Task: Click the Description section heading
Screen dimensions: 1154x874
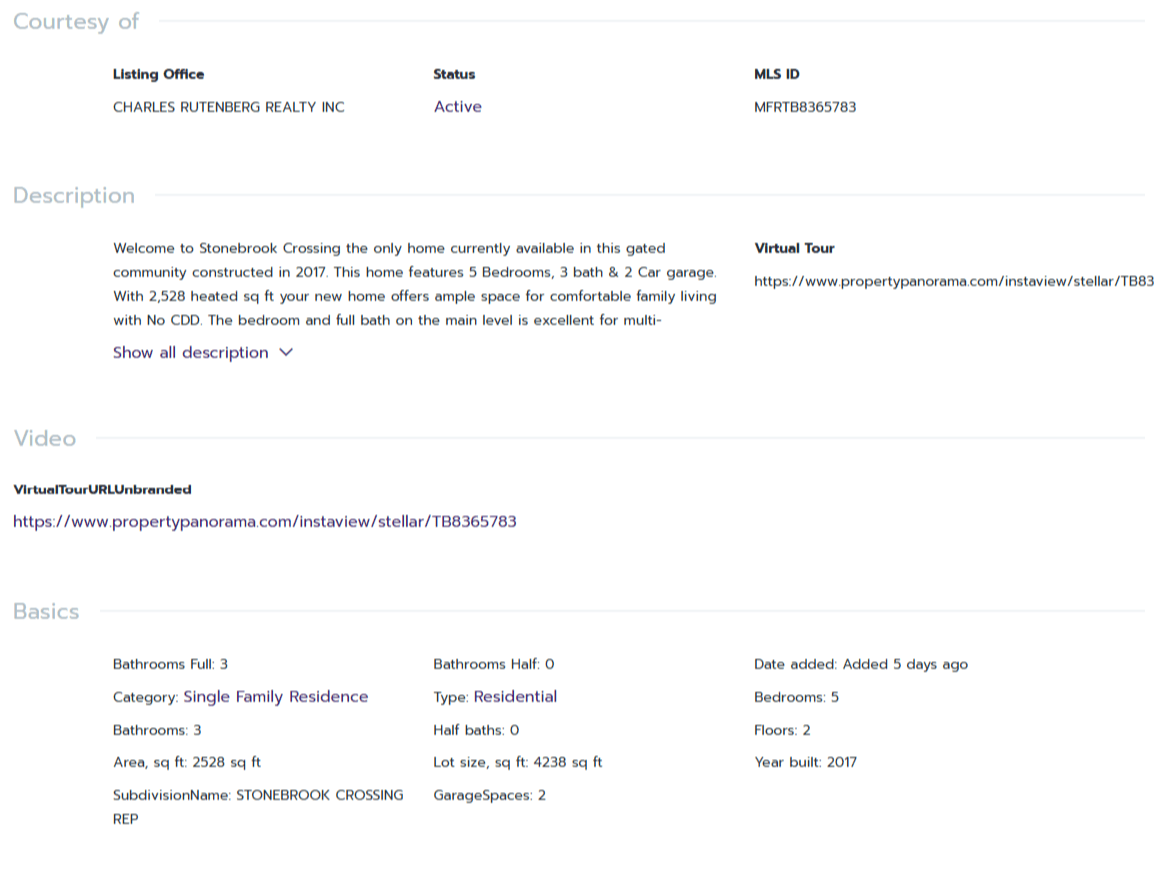Action: coord(74,196)
